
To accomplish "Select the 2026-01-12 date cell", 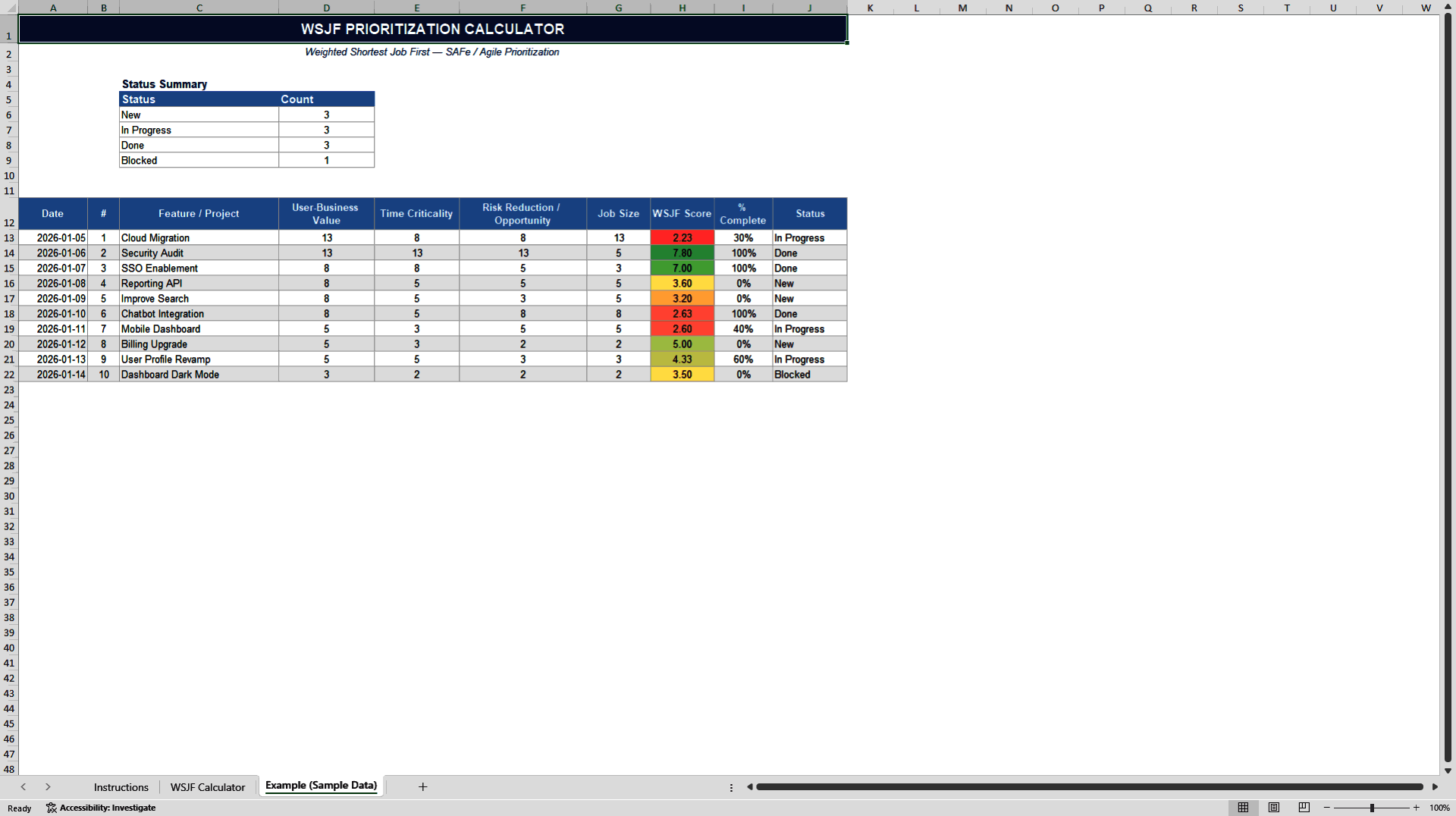I will pos(53,344).
